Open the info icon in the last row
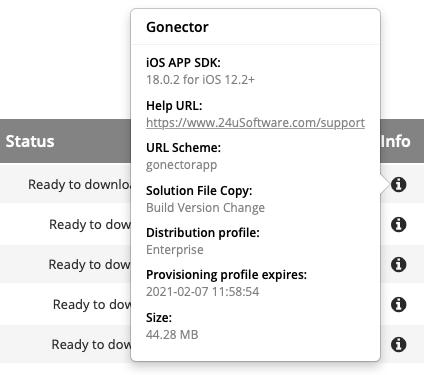426x375 pixels. click(398, 344)
